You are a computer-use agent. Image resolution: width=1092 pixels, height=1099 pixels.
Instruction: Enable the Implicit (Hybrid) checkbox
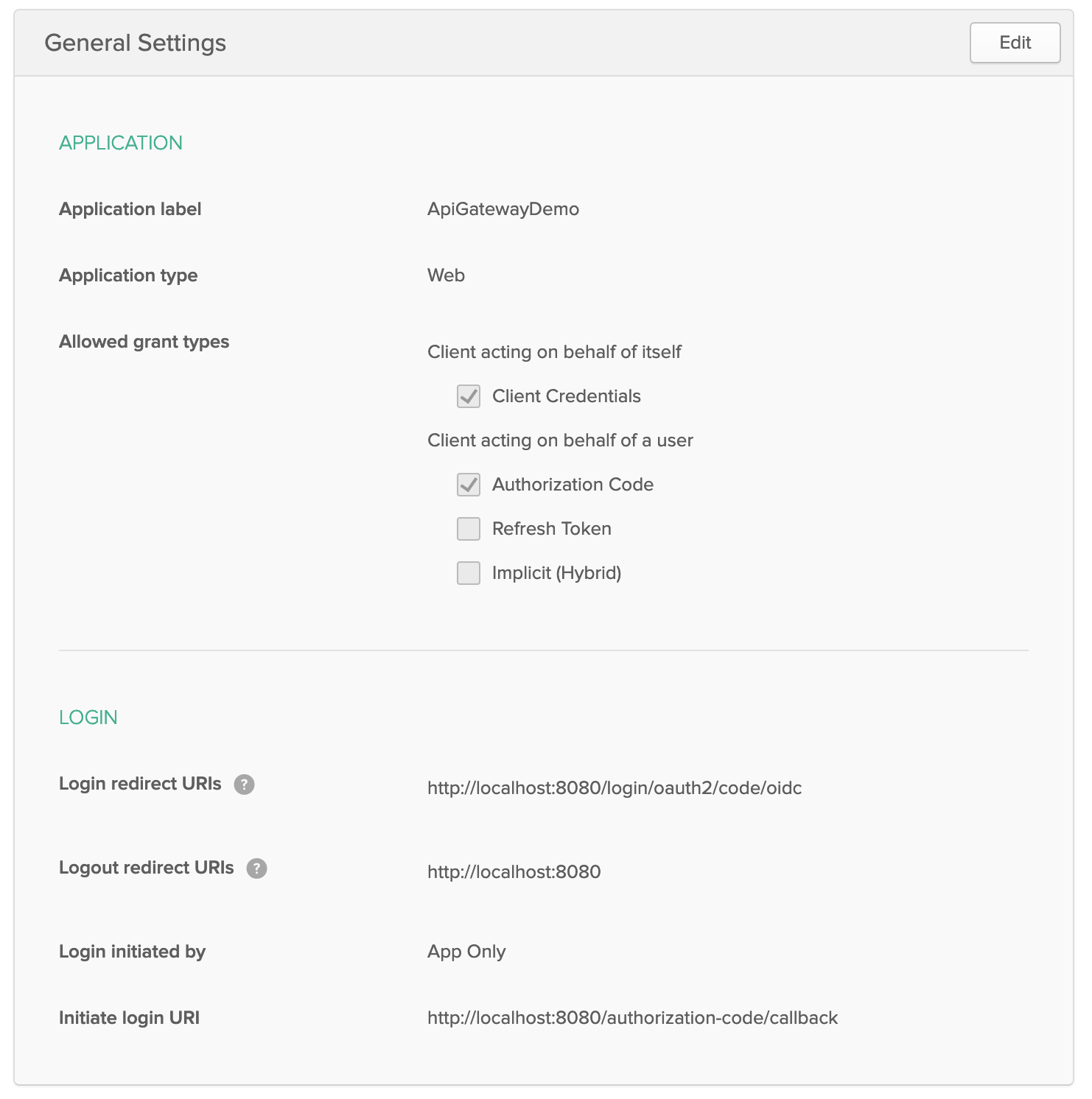pyautogui.click(x=469, y=573)
